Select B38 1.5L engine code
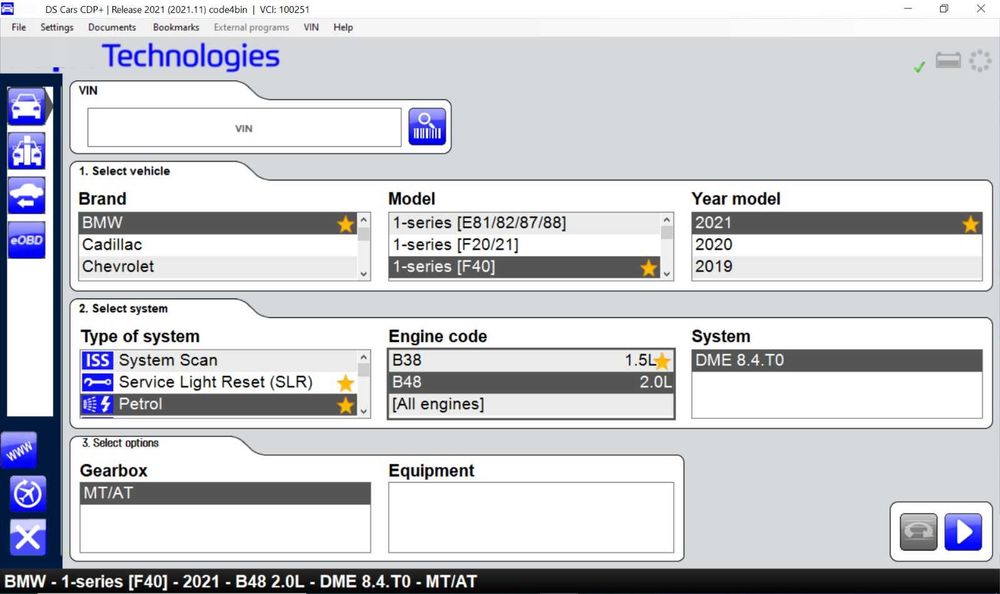 coord(531,360)
